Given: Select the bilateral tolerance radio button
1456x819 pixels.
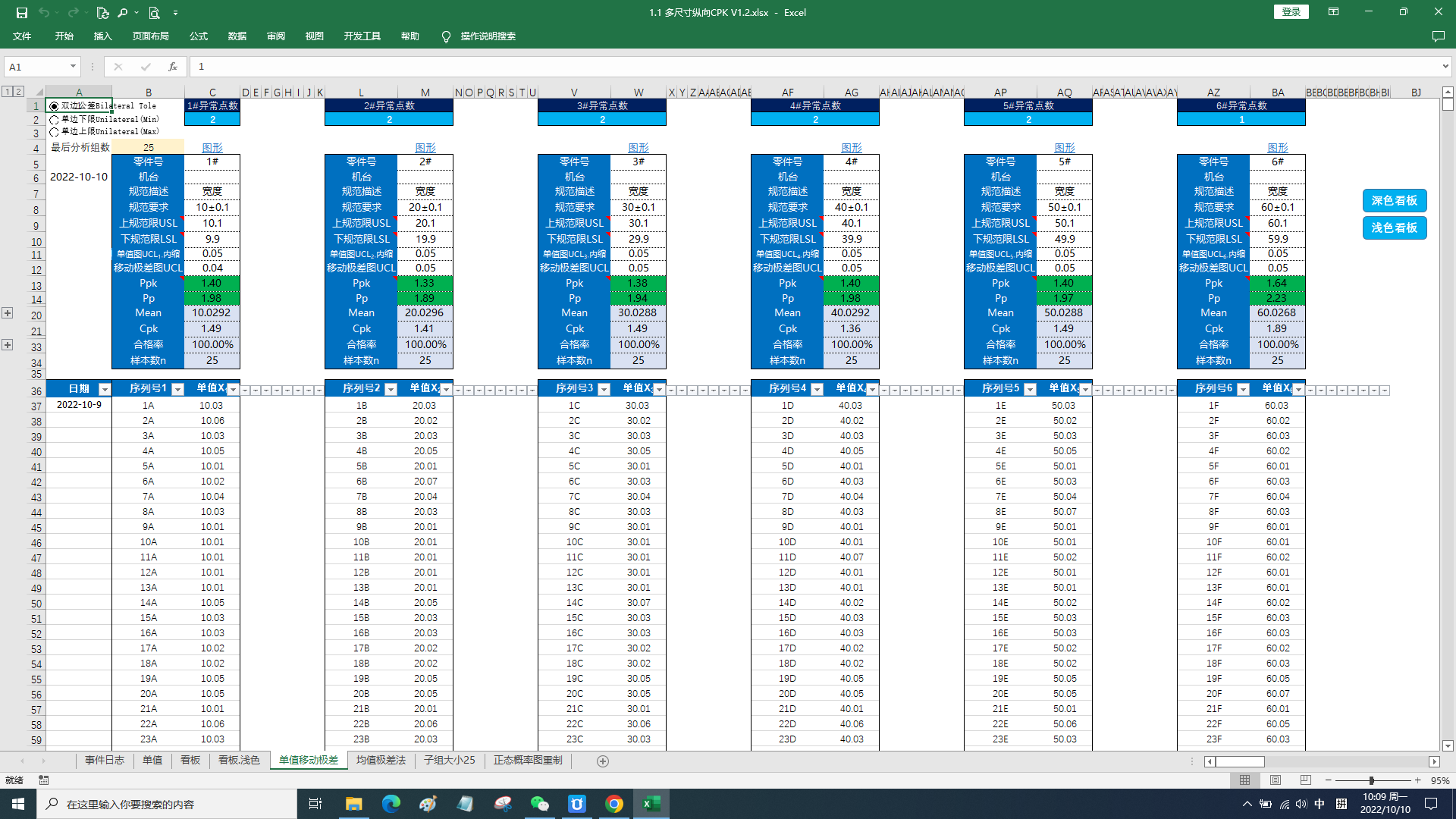Looking at the screenshot, I should (x=54, y=106).
